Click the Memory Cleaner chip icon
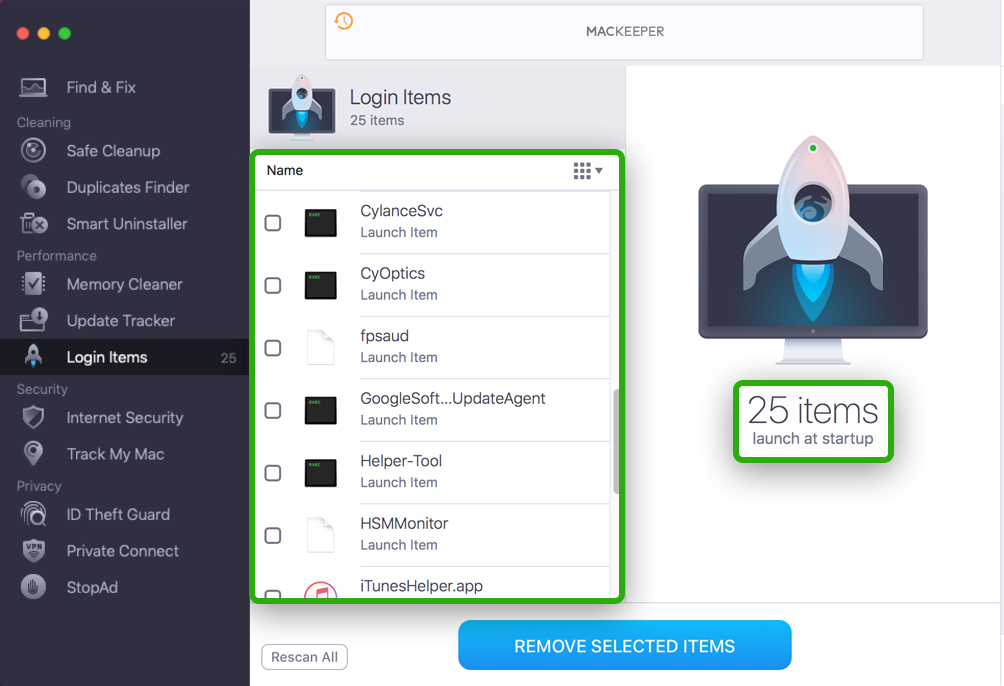Viewport: 1004px width, 686px height. click(x=33, y=284)
